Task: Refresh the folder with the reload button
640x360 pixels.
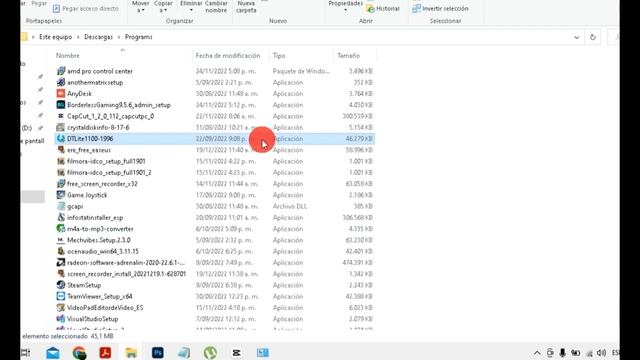Action: click(593, 37)
